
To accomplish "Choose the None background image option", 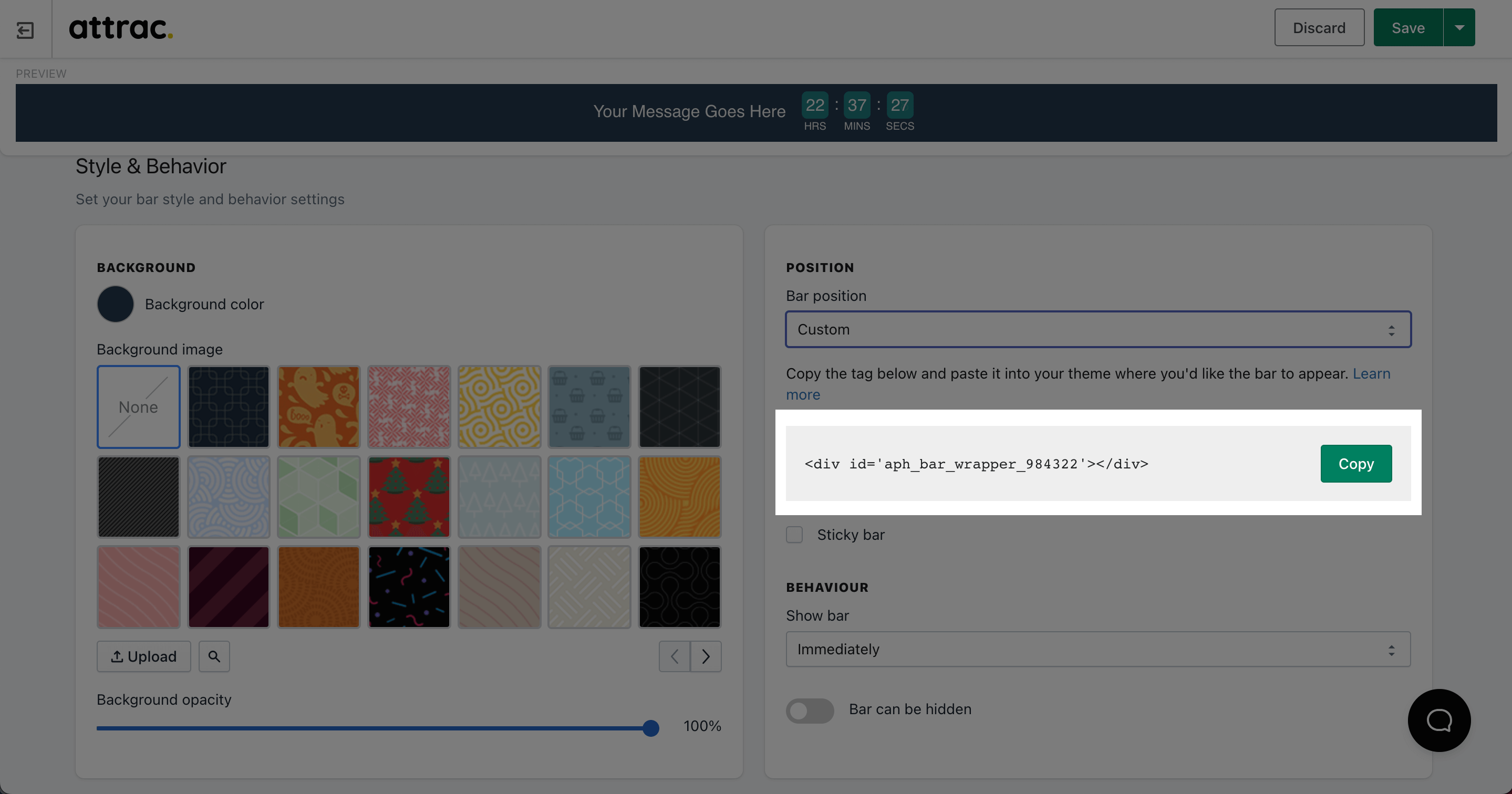I will pos(139,406).
